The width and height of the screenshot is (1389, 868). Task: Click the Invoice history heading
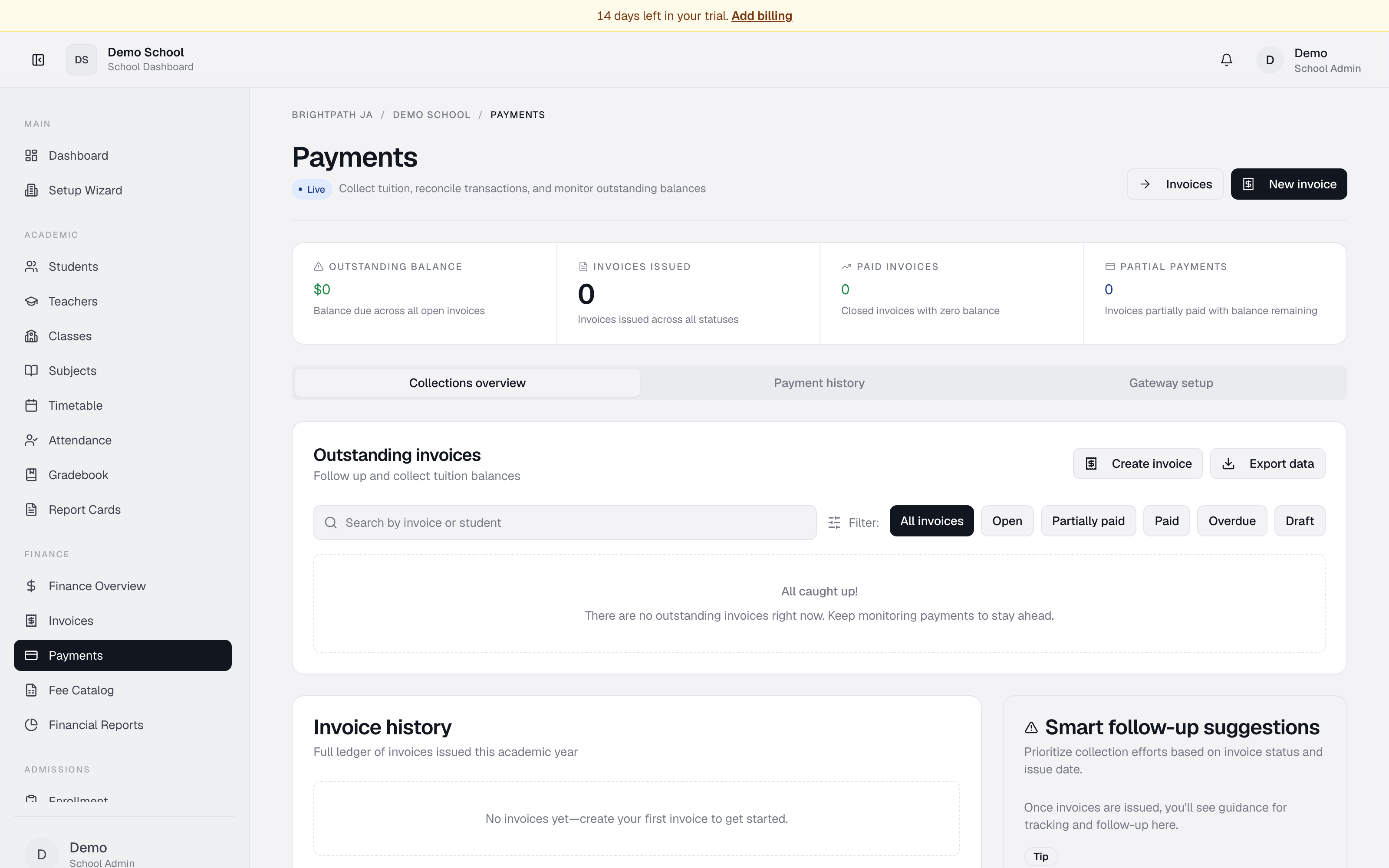tap(382, 727)
